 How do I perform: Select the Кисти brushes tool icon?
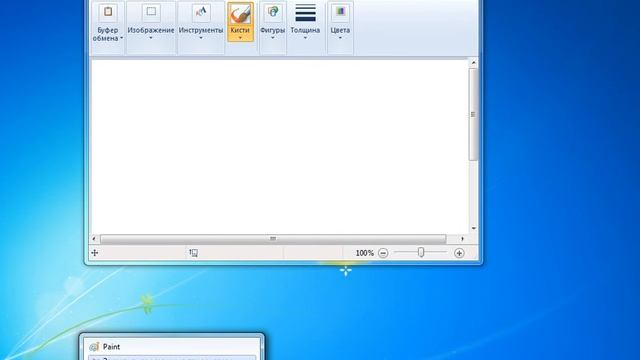240,14
